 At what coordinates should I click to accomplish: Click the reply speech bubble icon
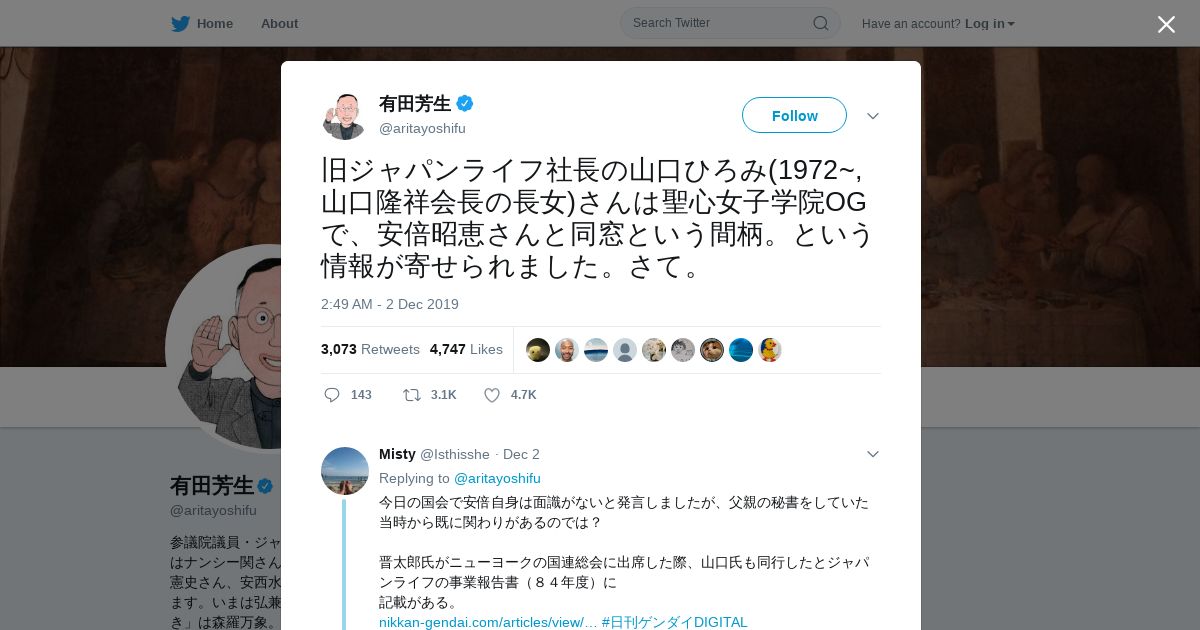tap(332, 395)
